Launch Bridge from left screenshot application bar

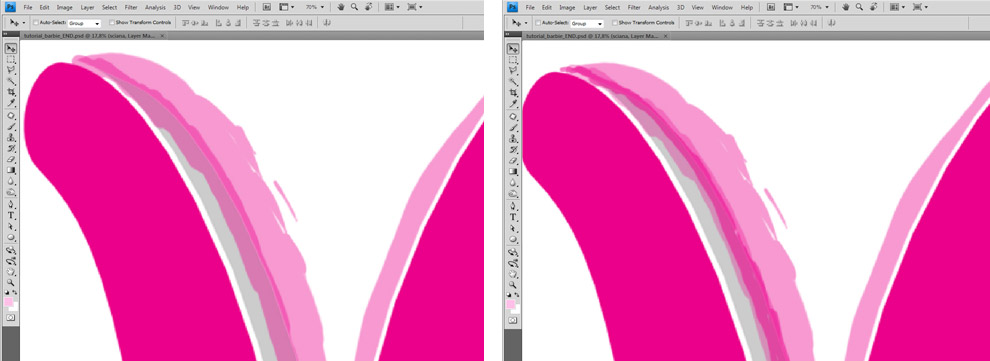[266, 7]
